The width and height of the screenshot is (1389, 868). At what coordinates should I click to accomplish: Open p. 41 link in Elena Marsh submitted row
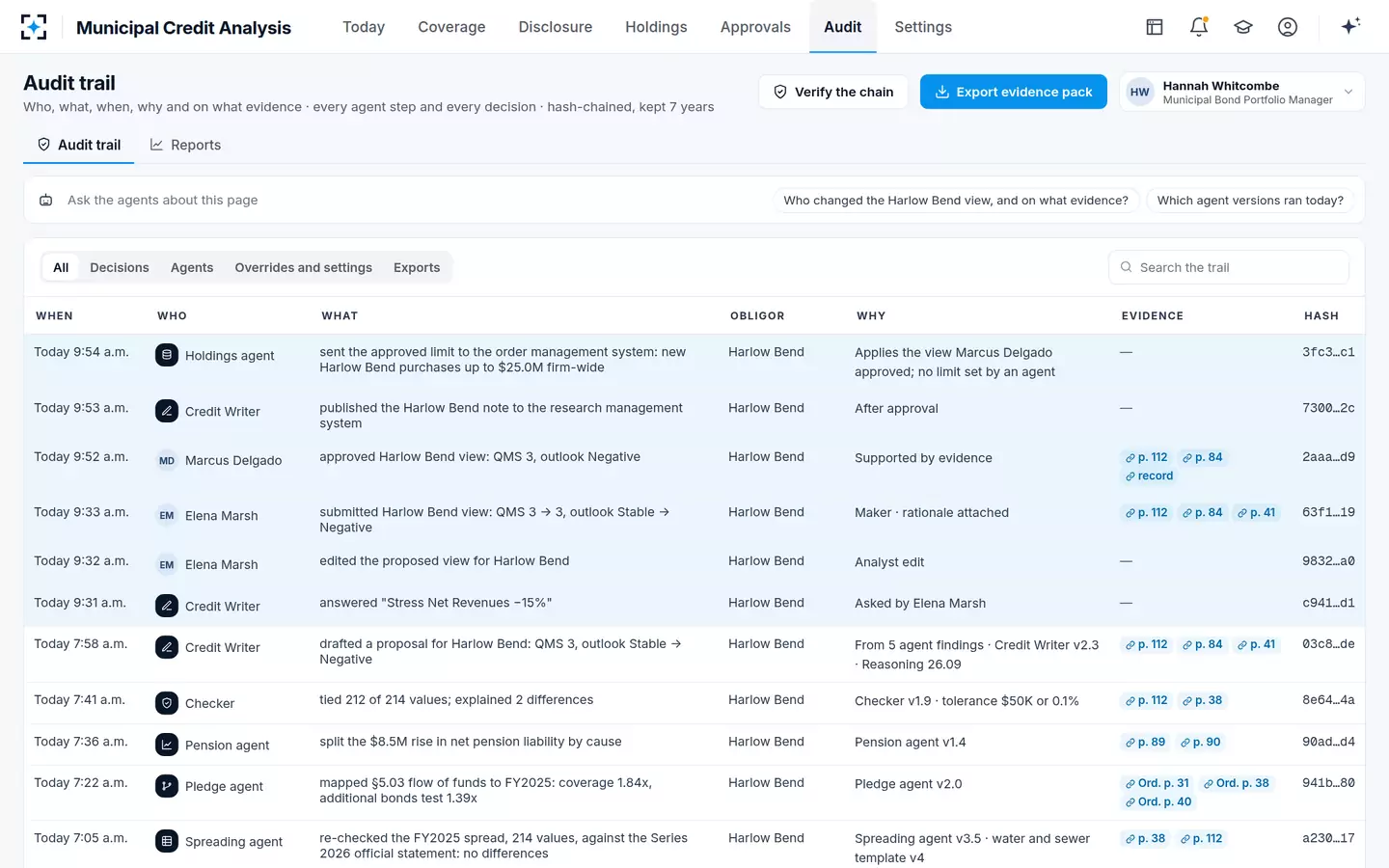click(x=1256, y=513)
